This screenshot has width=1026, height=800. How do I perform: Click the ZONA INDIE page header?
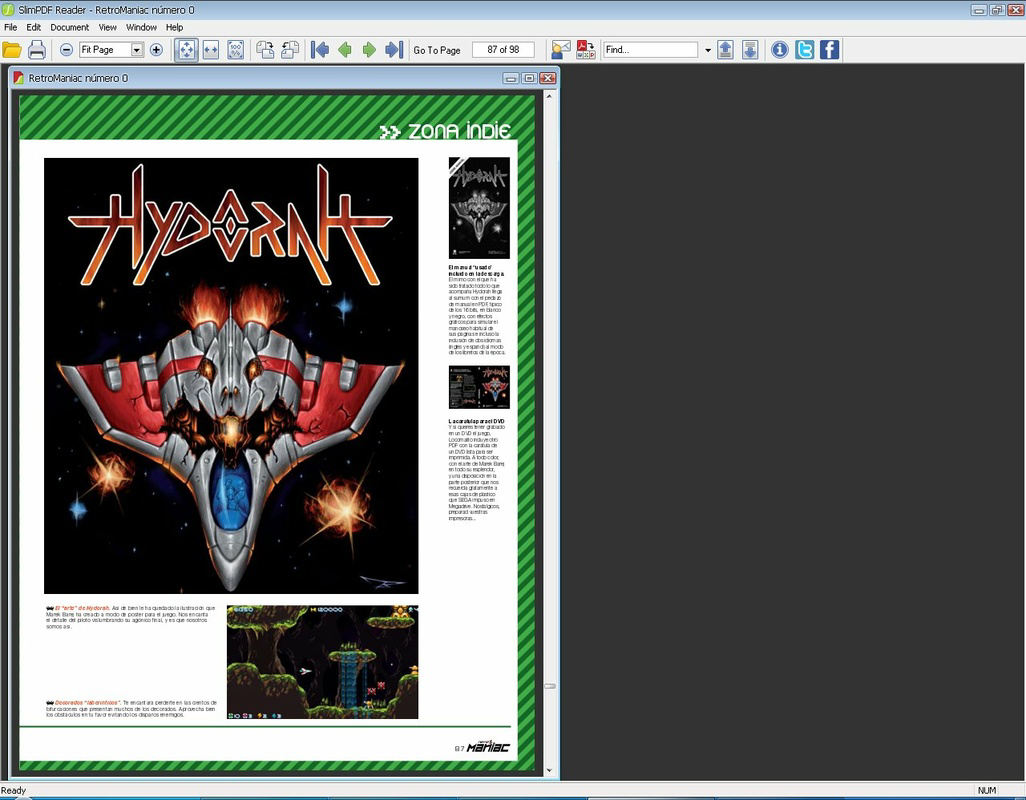pos(445,131)
